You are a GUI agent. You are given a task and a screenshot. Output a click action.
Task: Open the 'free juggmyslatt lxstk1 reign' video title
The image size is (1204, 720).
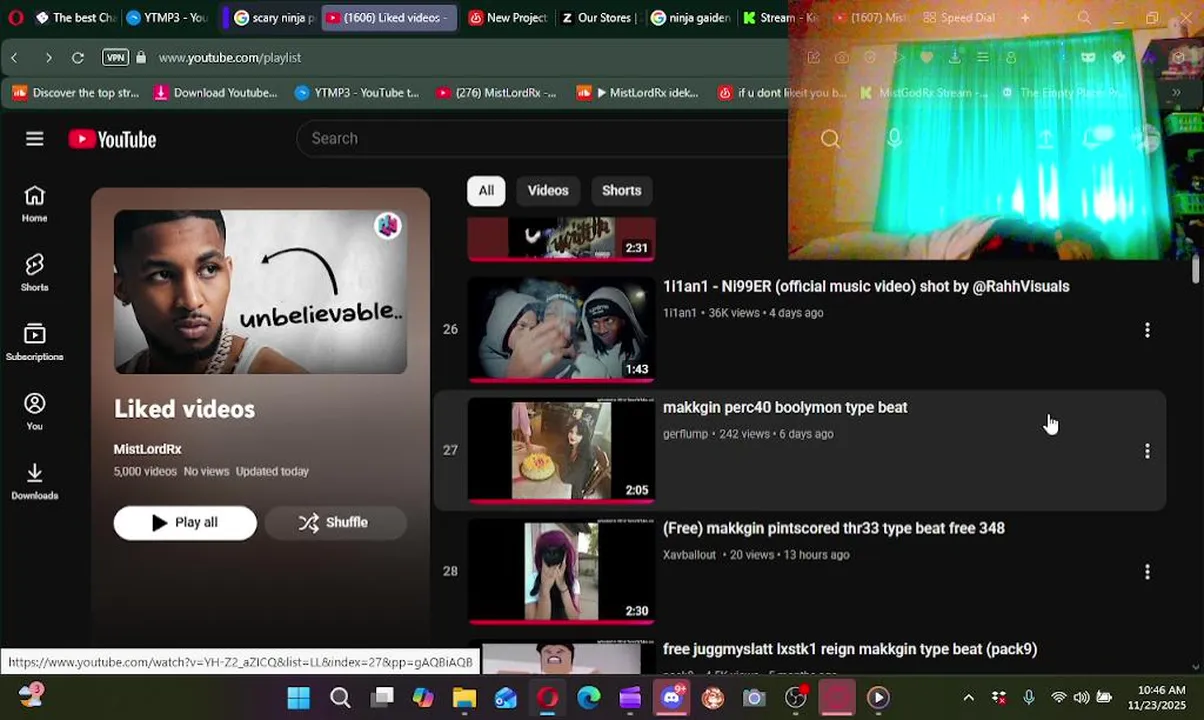(x=849, y=650)
